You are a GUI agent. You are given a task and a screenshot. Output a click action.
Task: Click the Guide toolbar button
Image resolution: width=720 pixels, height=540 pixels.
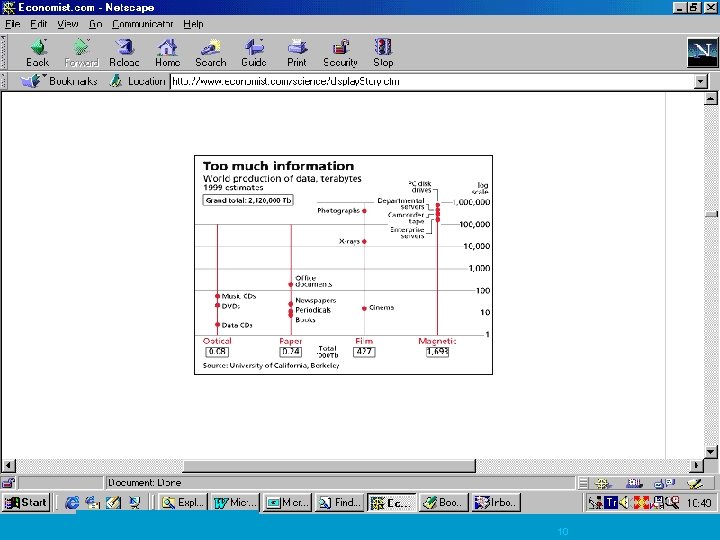(x=254, y=53)
